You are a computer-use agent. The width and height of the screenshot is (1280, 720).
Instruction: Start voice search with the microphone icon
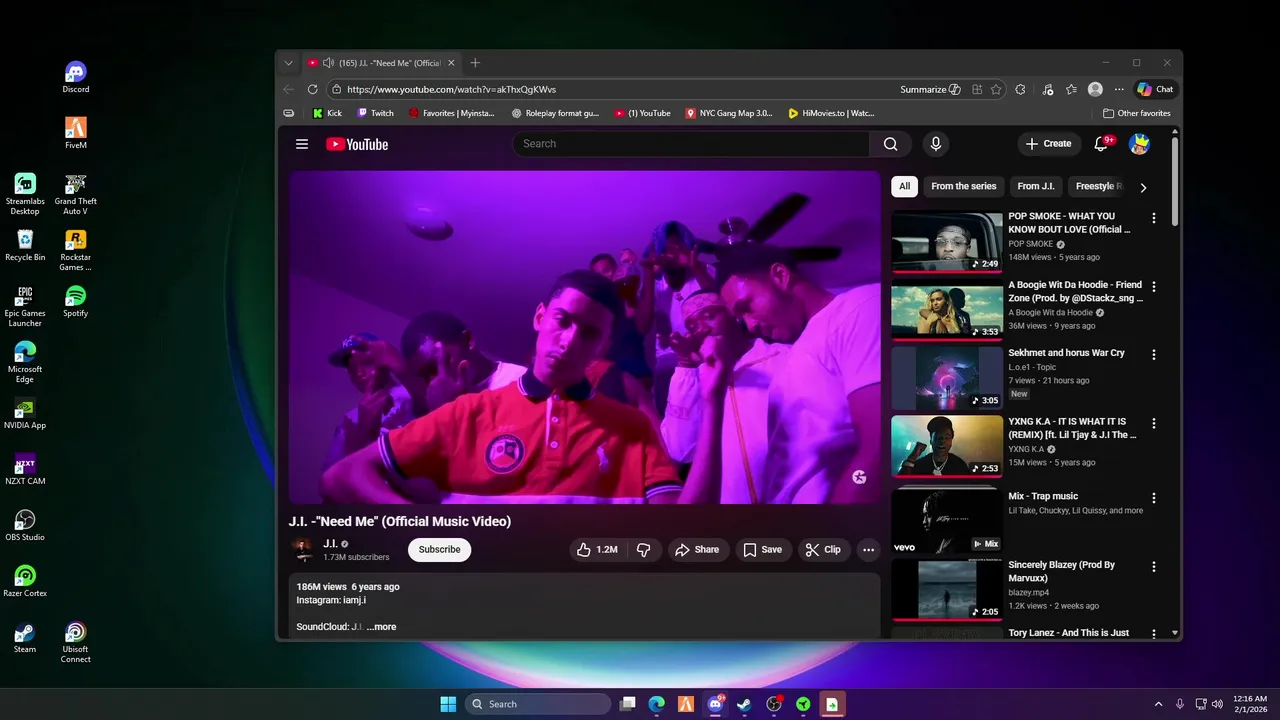pyautogui.click(x=936, y=144)
